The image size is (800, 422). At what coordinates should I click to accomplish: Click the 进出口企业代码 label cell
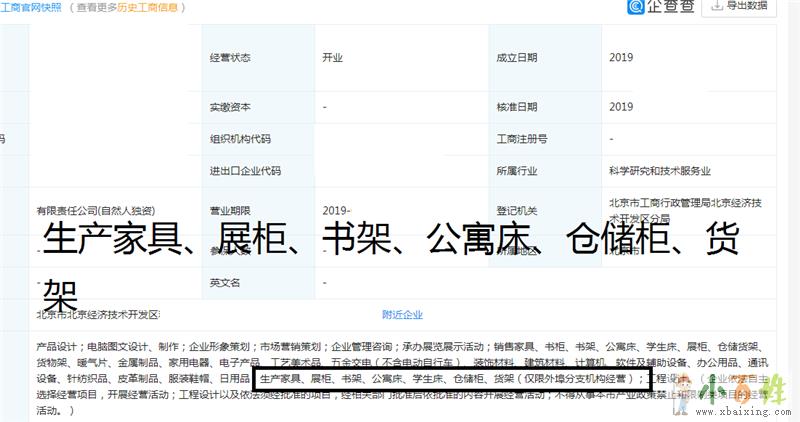pos(245,171)
